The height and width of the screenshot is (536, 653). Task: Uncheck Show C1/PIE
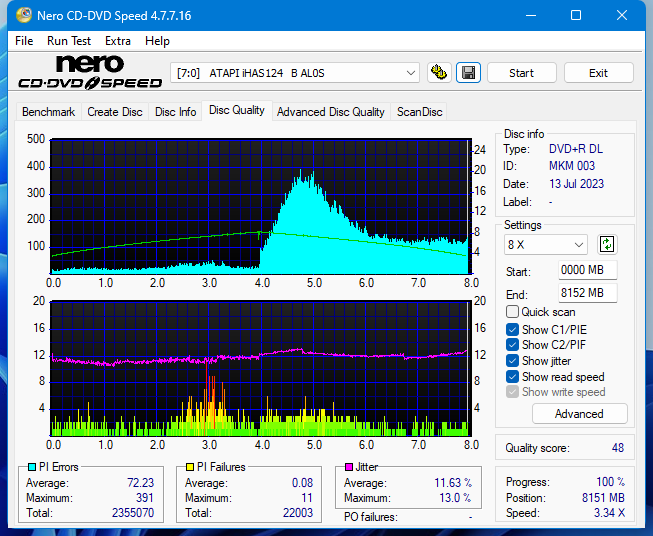[512, 329]
